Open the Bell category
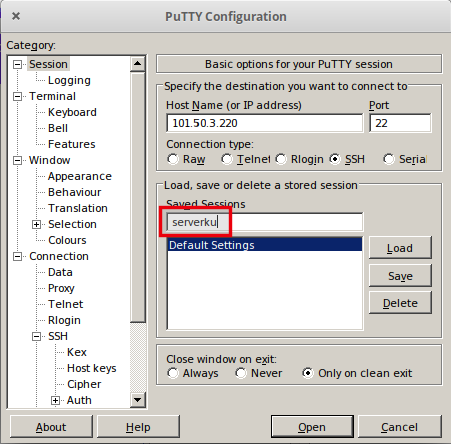 (x=58, y=128)
